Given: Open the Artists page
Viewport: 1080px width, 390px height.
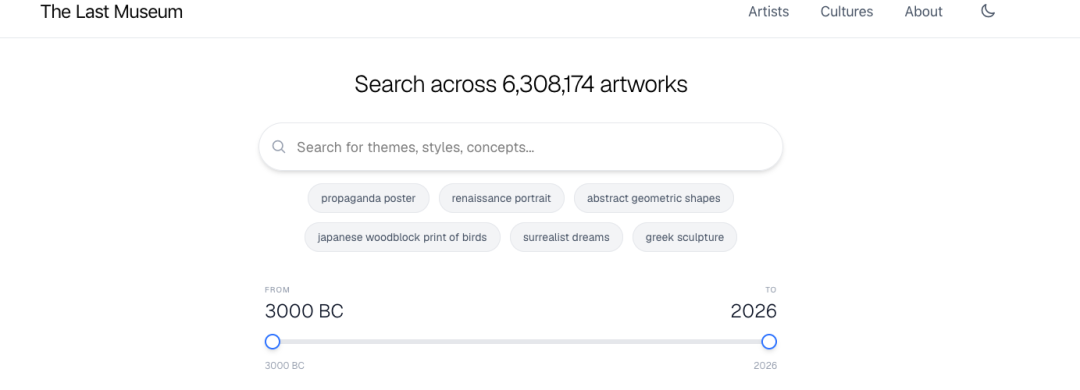Looking at the screenshot, I should click(x=769, y=12).
